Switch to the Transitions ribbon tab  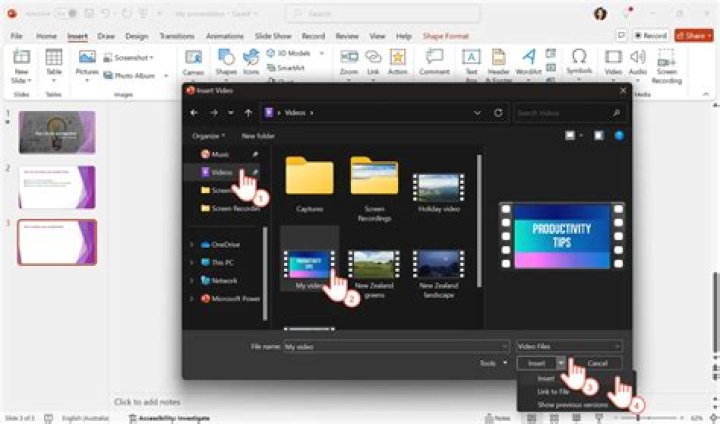176,35
